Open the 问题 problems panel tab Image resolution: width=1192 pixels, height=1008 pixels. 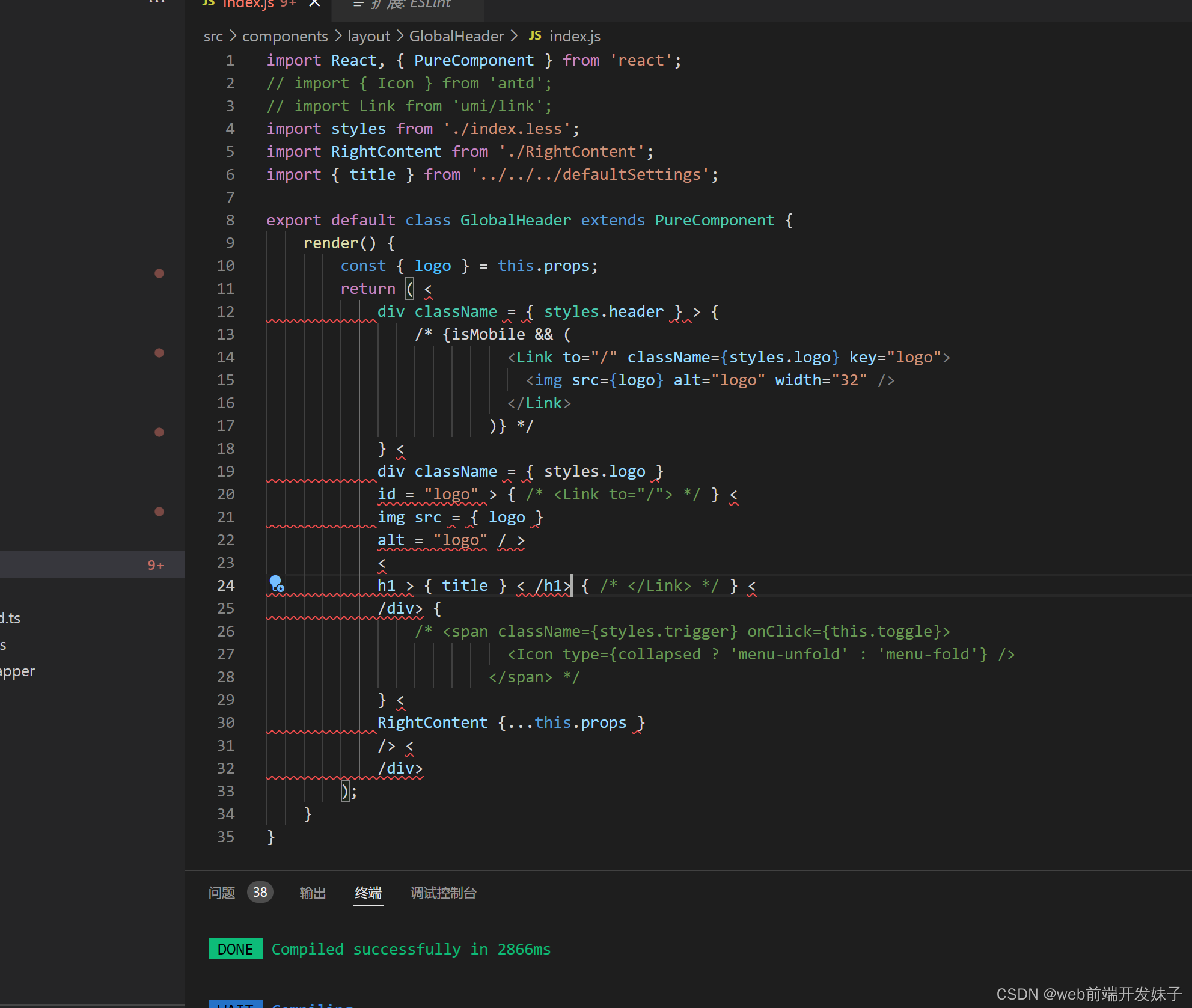(x=221, y=893)
